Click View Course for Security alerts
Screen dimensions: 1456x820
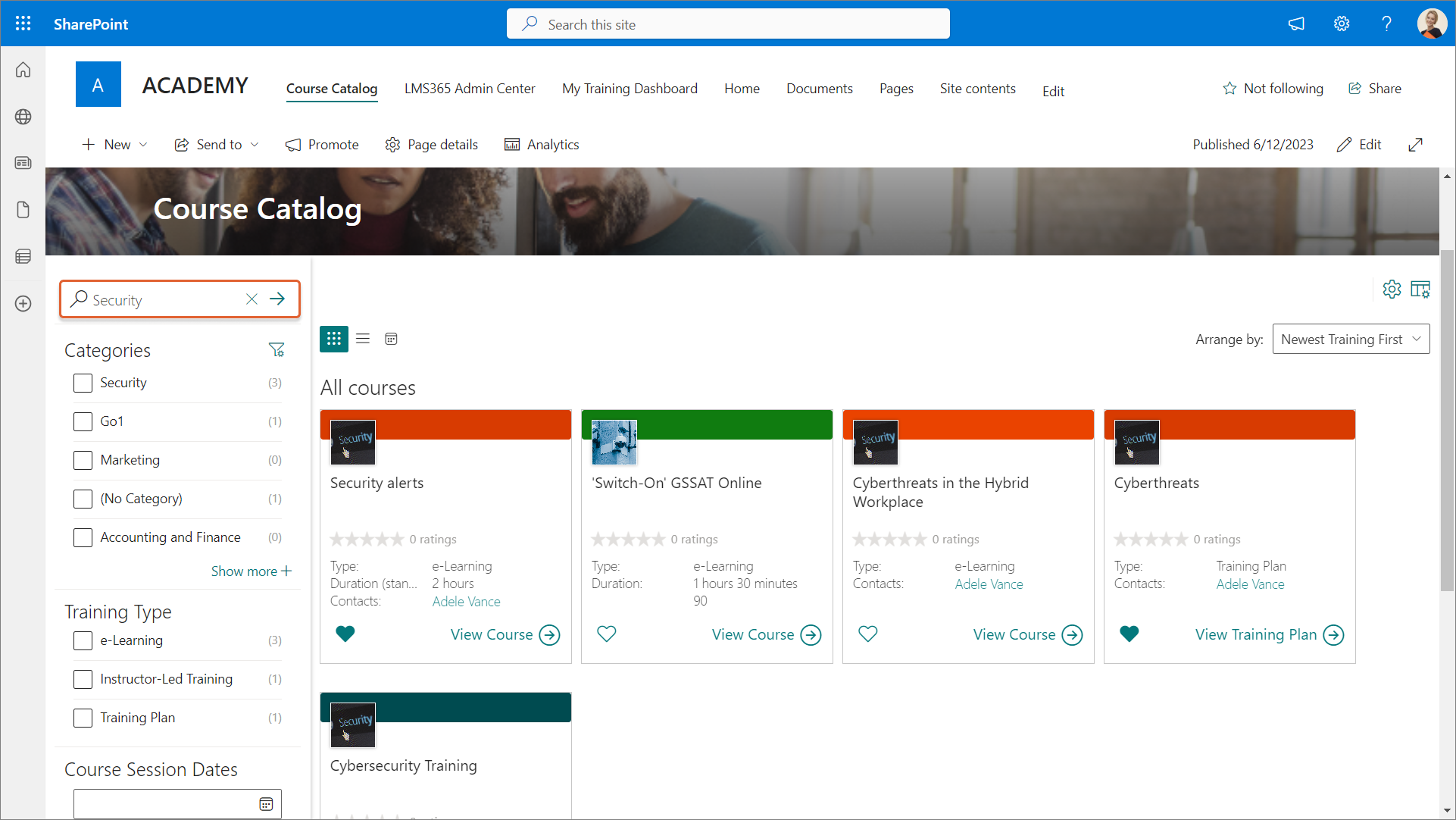pos(505,634)
